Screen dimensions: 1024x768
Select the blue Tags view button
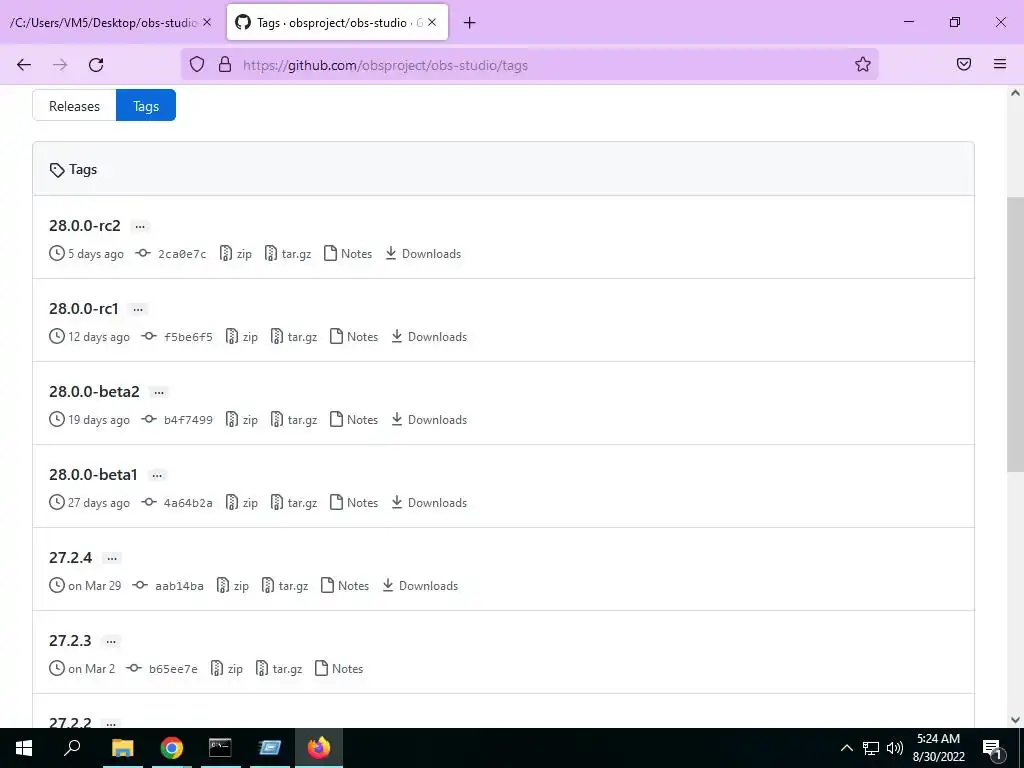146,106
